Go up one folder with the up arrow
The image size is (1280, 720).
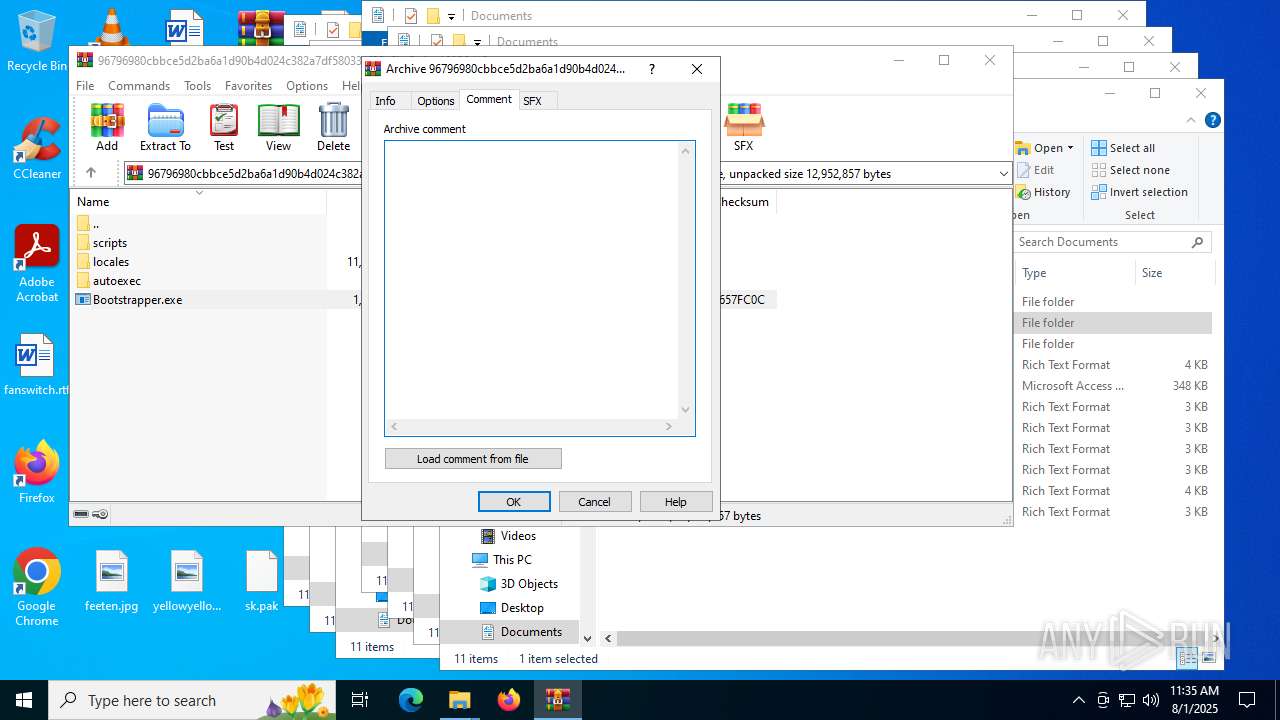pyautogui.click(x=91, y=173)
